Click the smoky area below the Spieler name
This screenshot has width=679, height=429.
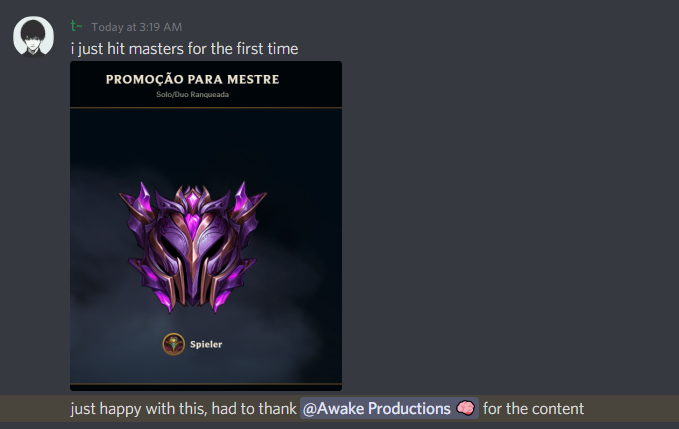pos(206,369)
